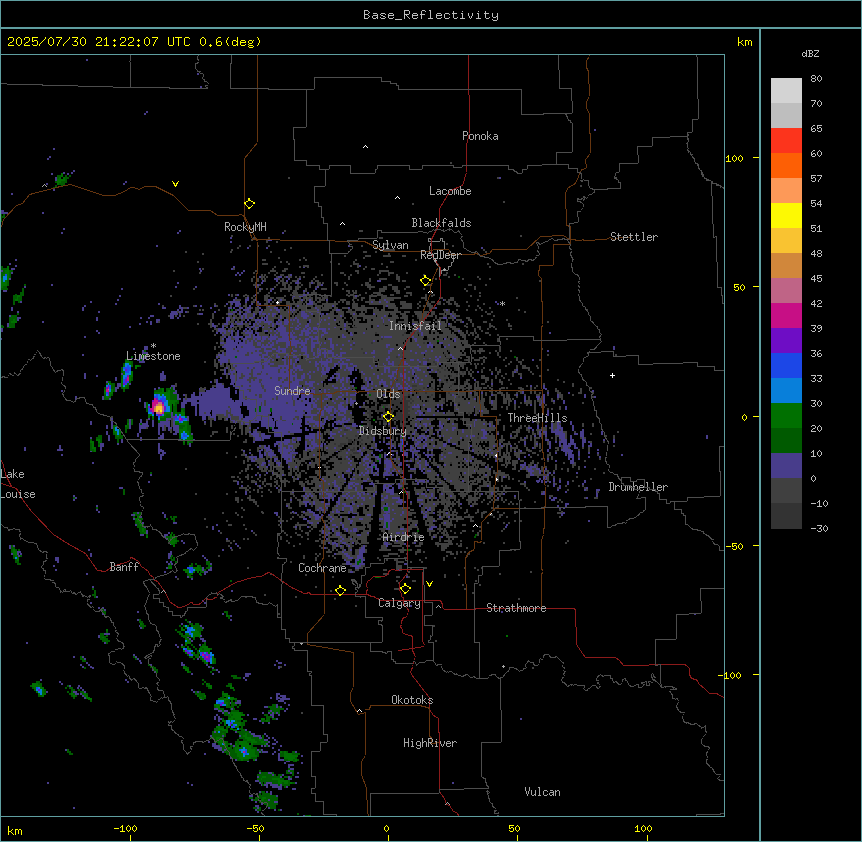Click the dBZ legend heading
The image size is (862, 842).
810,53
